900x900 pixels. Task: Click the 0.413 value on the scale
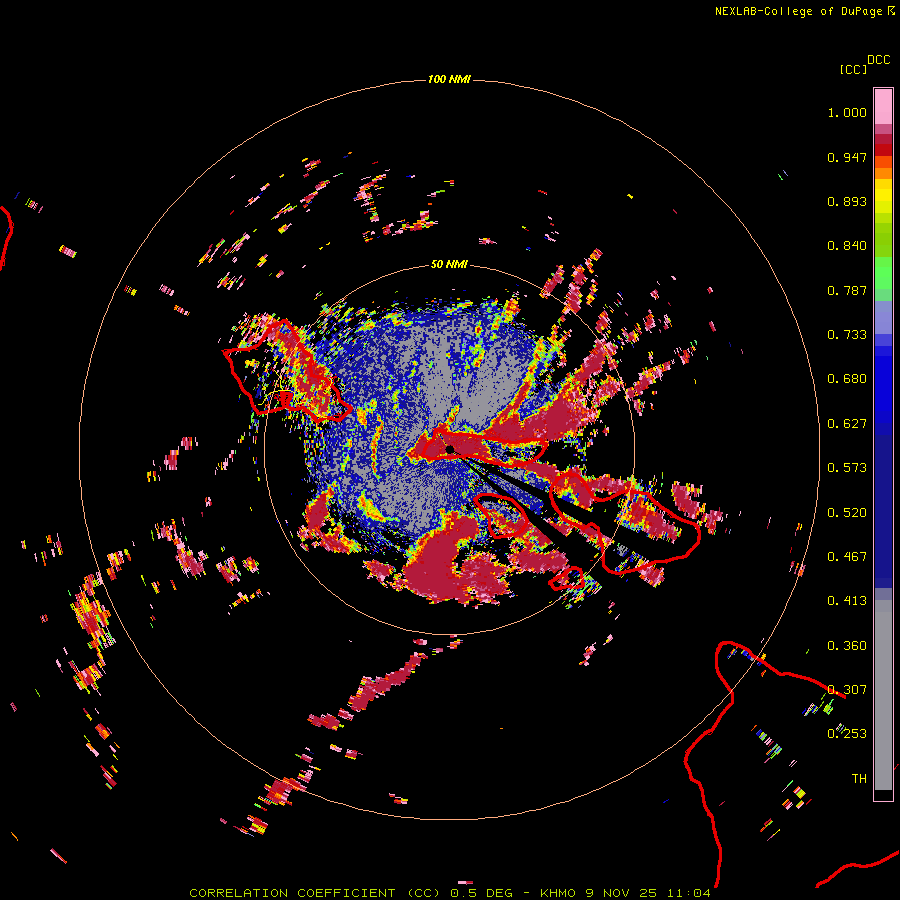(x=847, y=601)
